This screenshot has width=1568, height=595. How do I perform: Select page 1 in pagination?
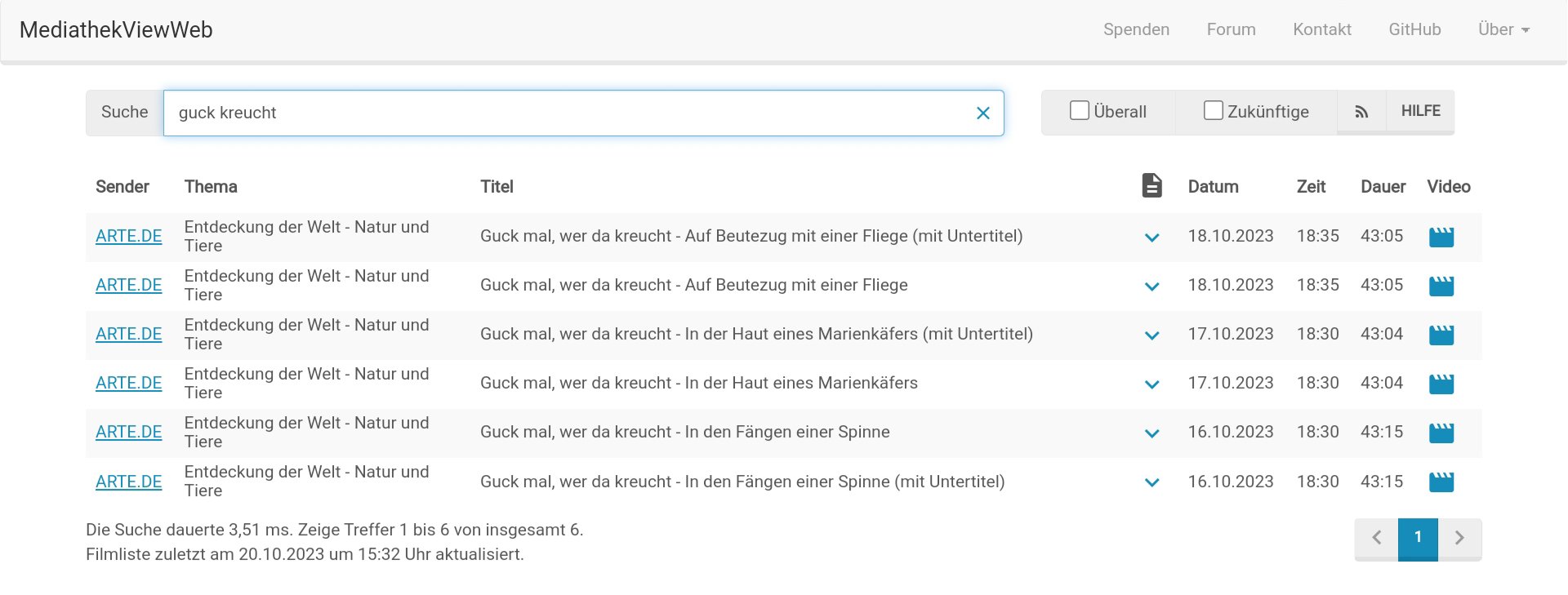pos(1418,538)
